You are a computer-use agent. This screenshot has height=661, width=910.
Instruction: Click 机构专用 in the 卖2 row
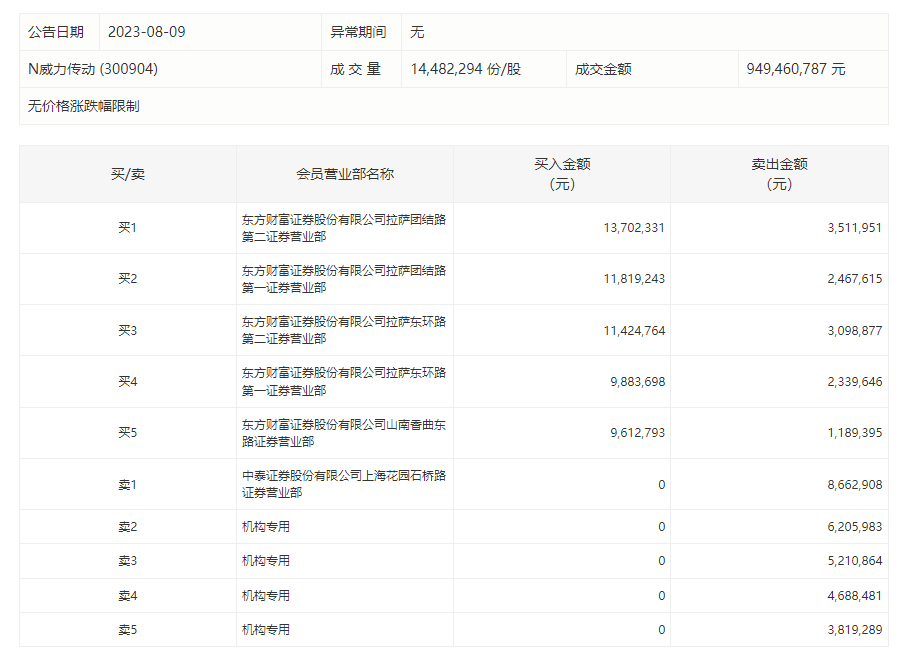(266, 527)
